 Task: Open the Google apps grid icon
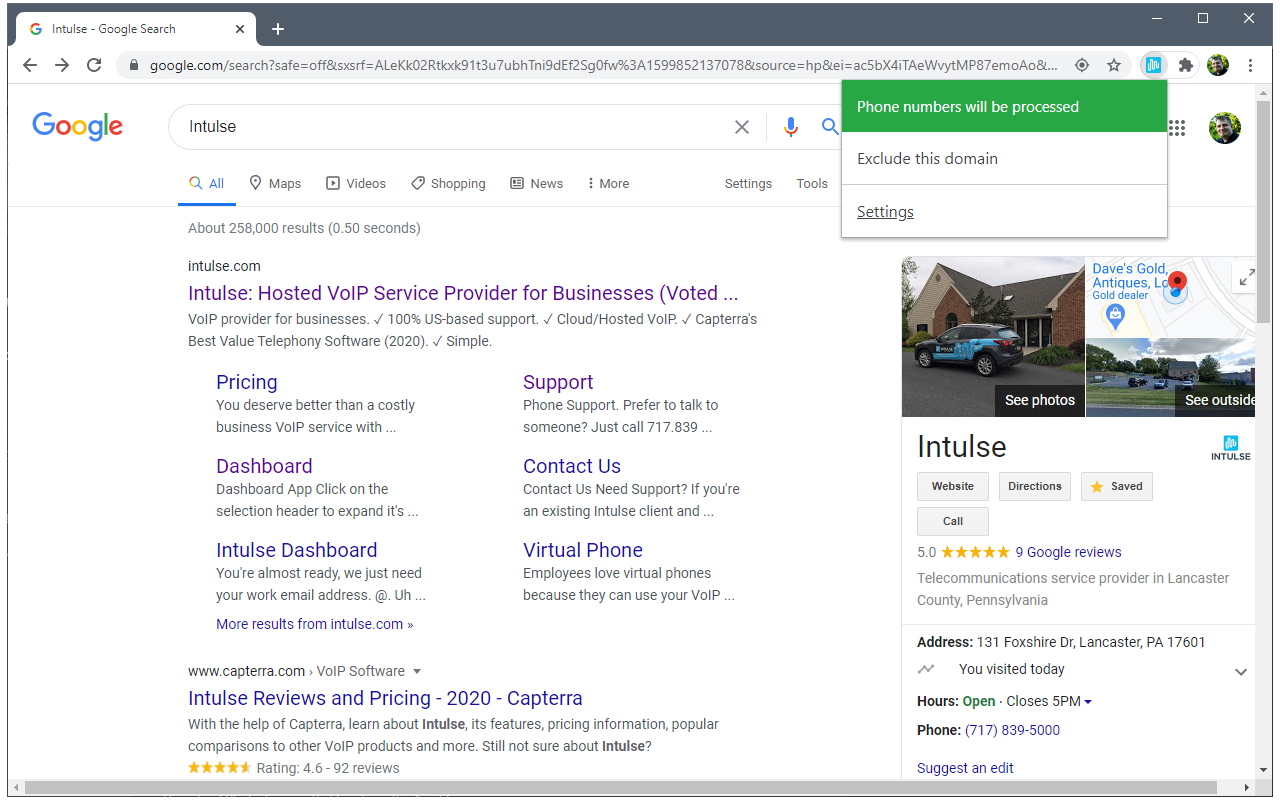[1177, 127]
